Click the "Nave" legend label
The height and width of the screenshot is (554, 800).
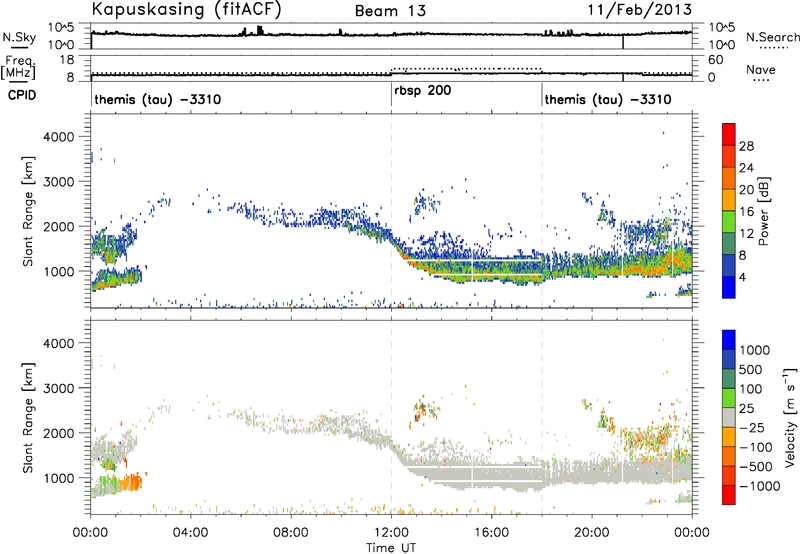coord(761,69)
